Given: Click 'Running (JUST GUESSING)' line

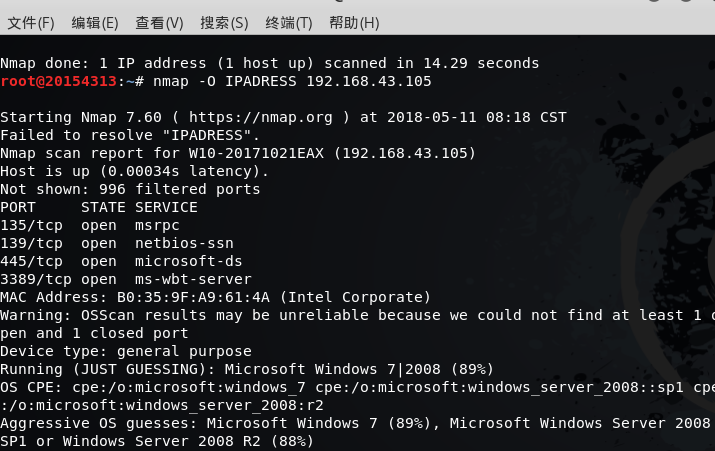Looking at the screenshot, I should (x=247, y=369).
